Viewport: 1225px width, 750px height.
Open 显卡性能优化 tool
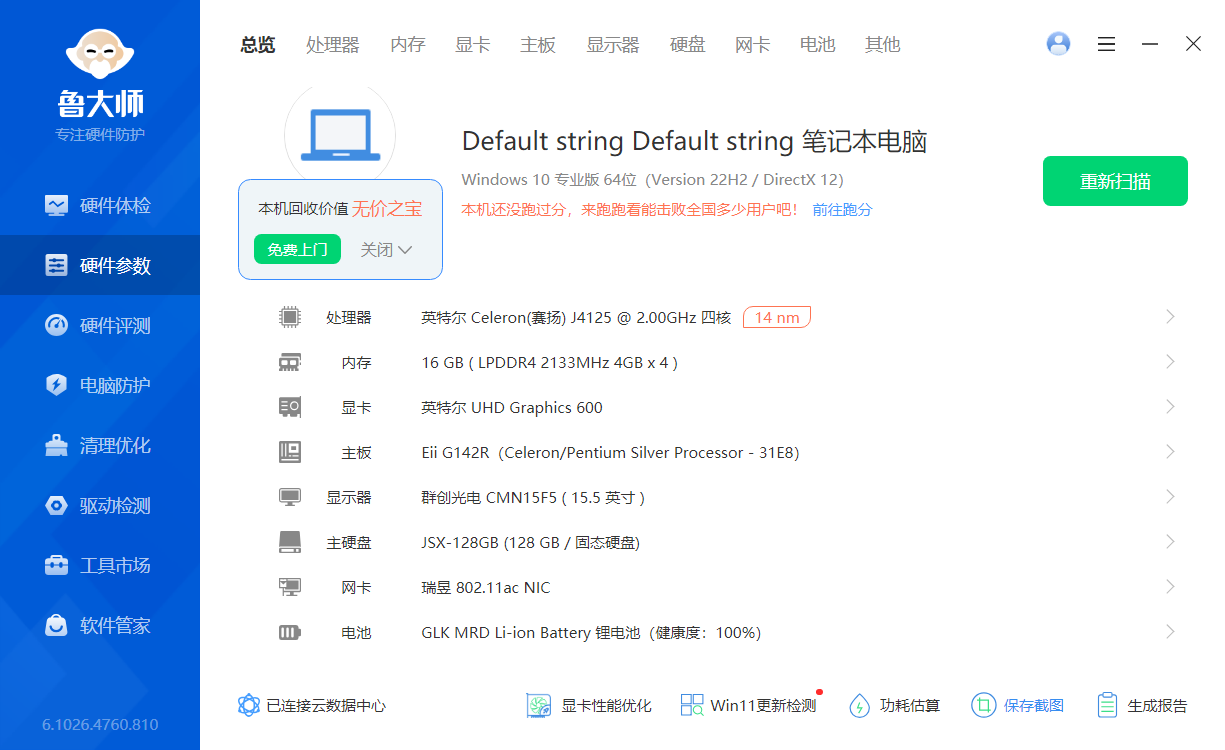click(x=589, y=705)
